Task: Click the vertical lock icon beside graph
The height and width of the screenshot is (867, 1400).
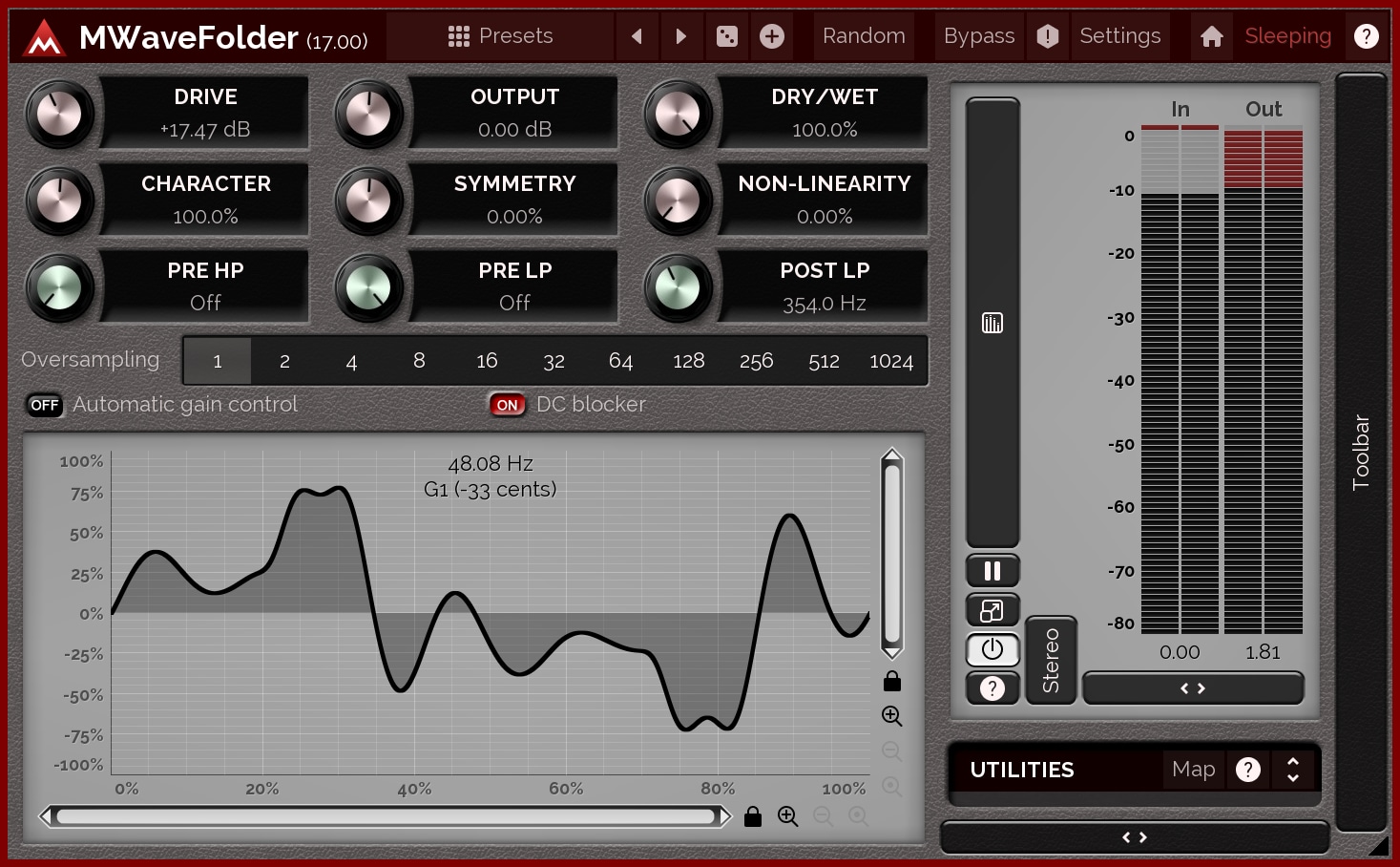Action: 892,681
